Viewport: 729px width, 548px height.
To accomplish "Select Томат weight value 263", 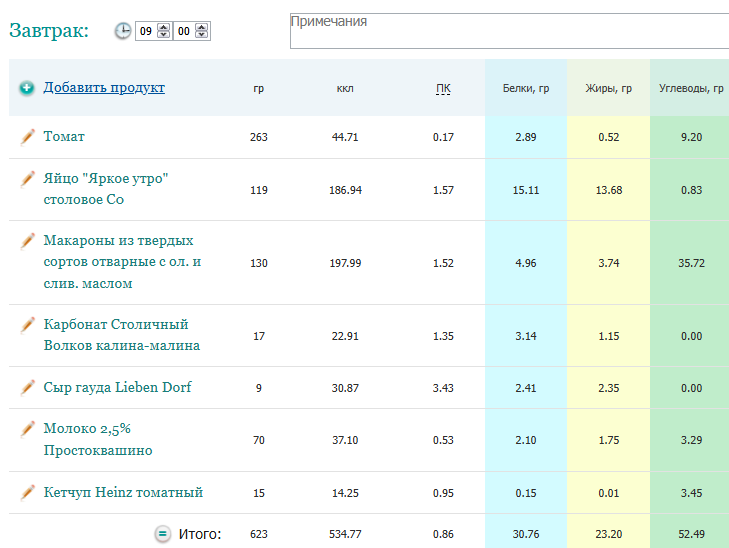I will (259, 137).
